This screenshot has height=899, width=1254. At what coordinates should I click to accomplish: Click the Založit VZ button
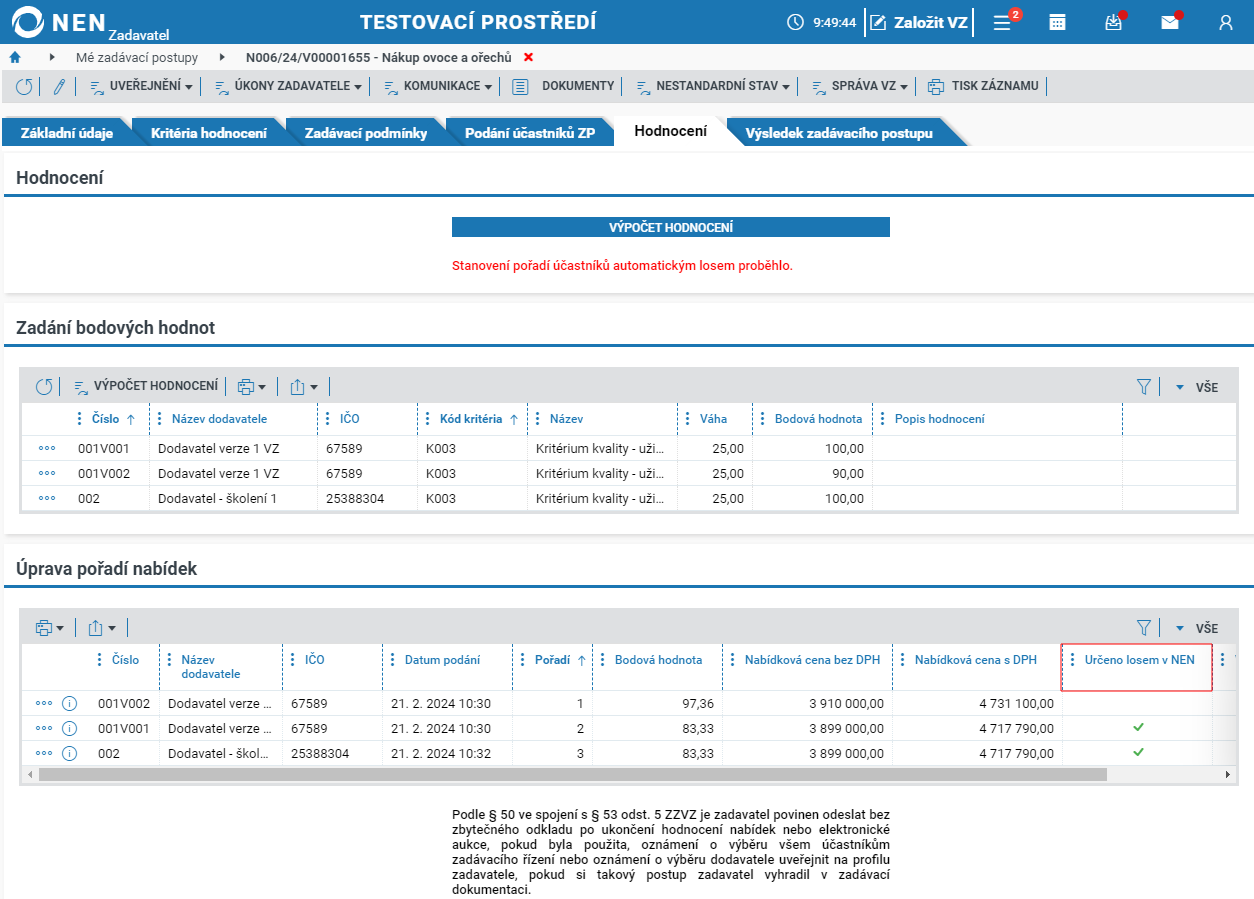point(919,22)
